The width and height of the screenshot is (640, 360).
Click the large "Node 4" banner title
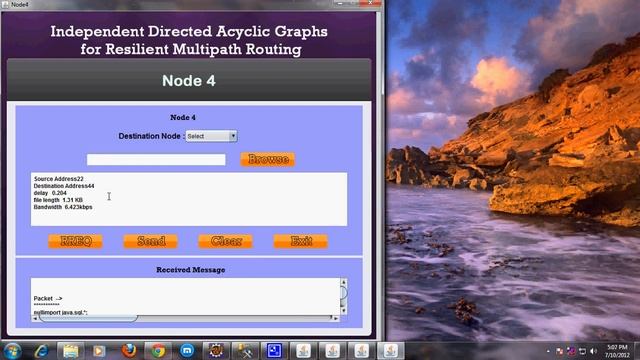pos(189,80)
